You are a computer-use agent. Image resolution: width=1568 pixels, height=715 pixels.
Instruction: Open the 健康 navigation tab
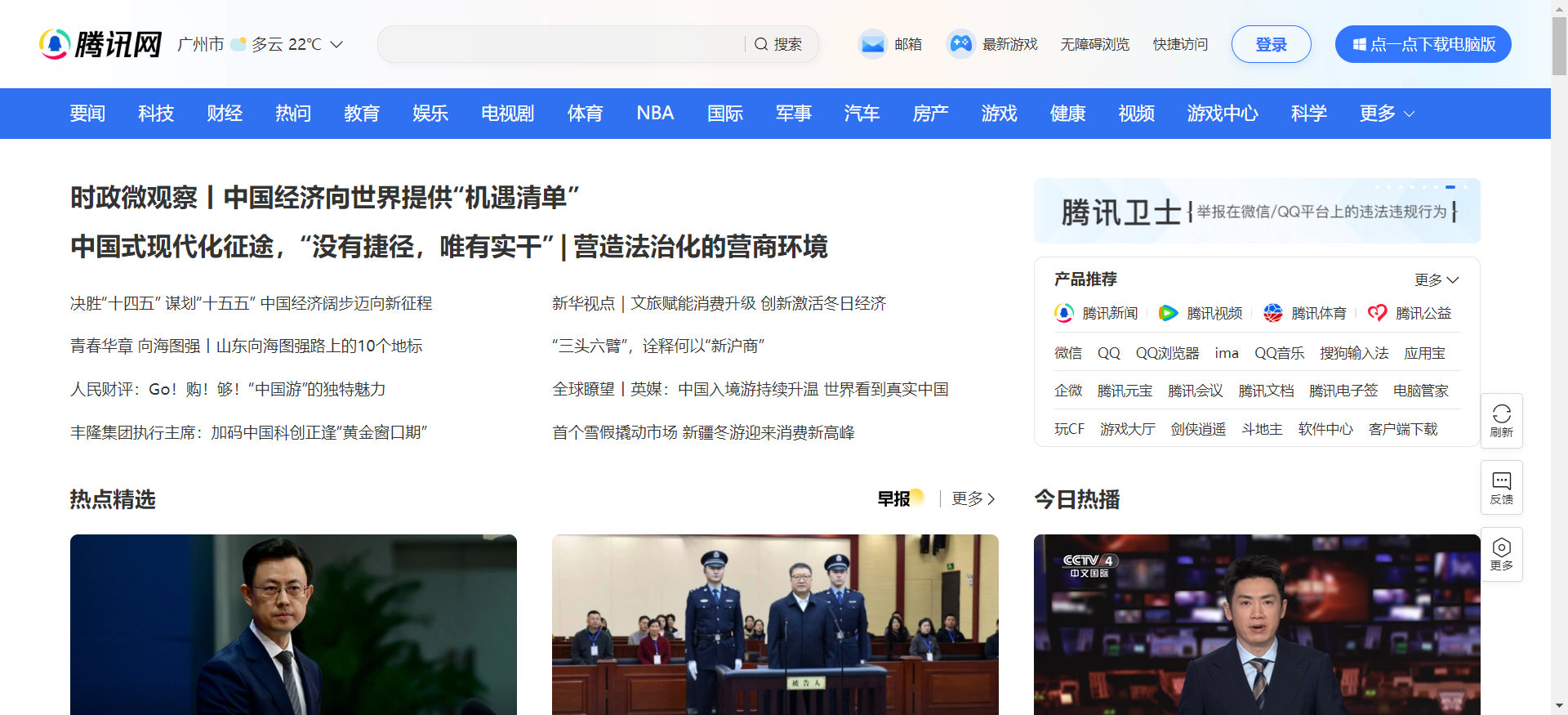tap(1068, 114)
